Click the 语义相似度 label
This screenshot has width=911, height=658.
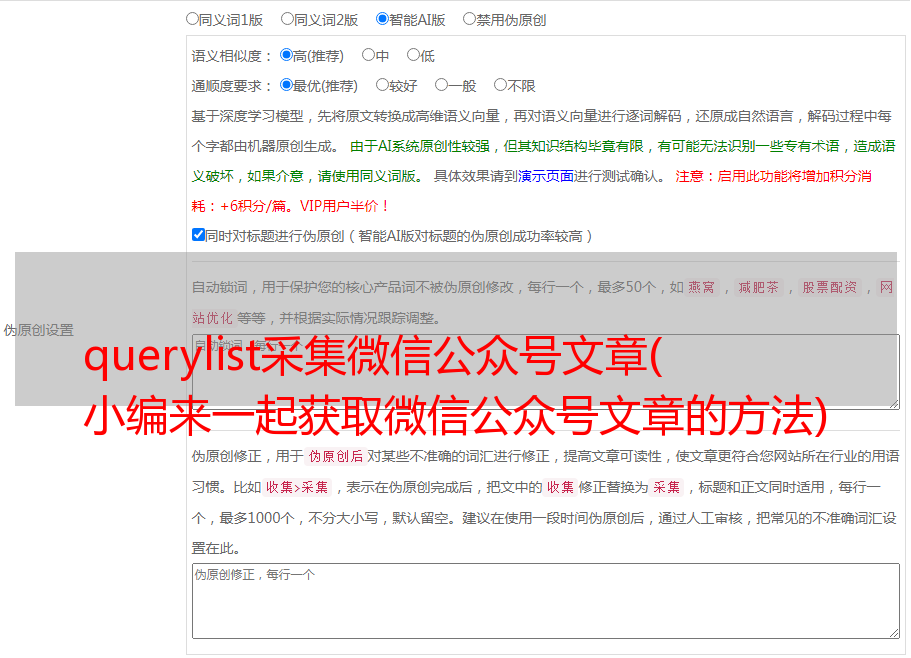coord(232,56)
